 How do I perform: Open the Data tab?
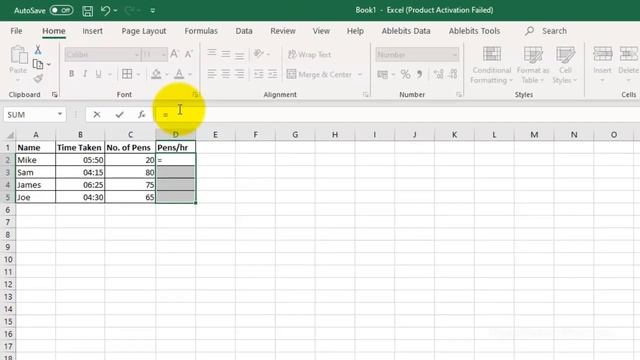(244, 31)
